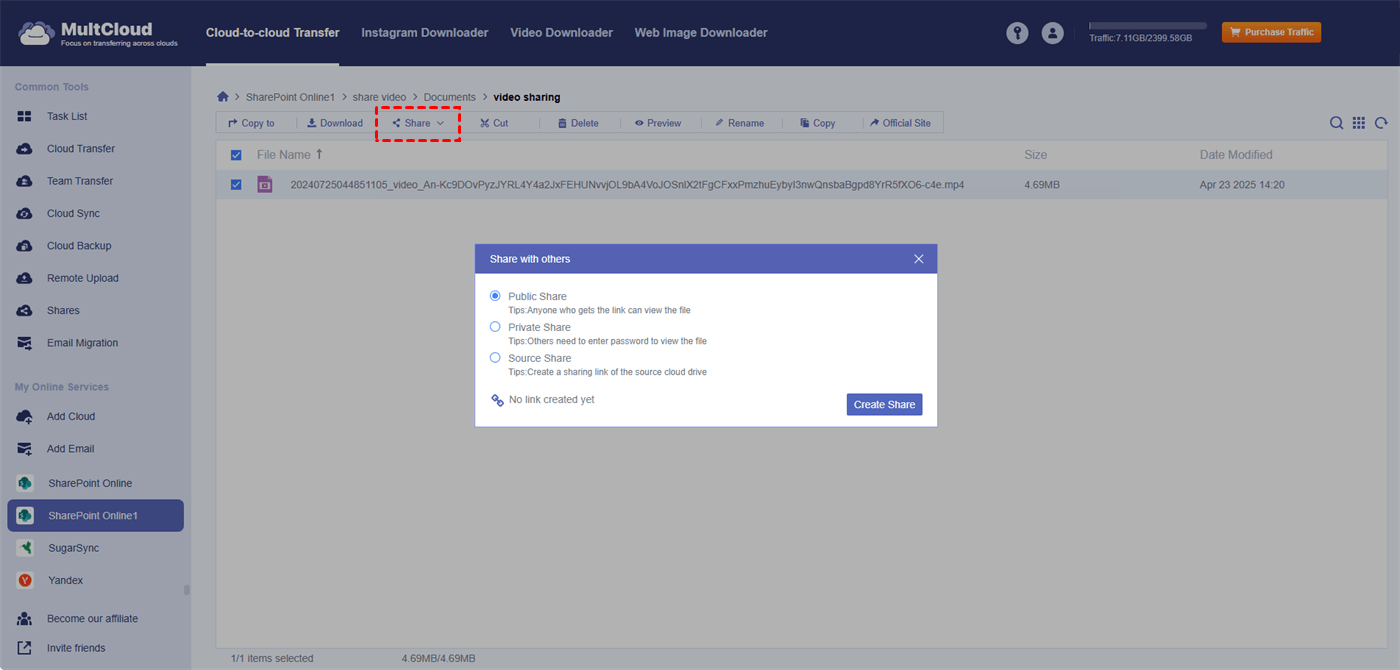The width and height of the screenshot is (1400, 670).
Task: Select SharePoint Online1 drive
Action: coord(95,515)
